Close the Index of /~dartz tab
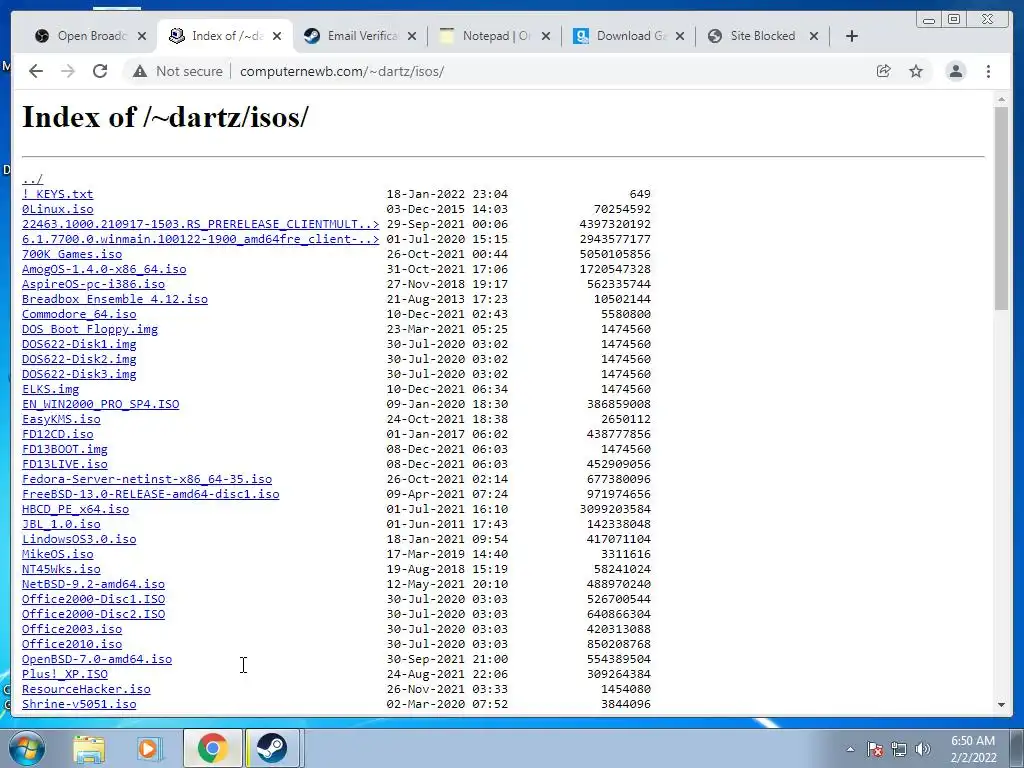This screenshot has height=768, width=1024. 277,36
